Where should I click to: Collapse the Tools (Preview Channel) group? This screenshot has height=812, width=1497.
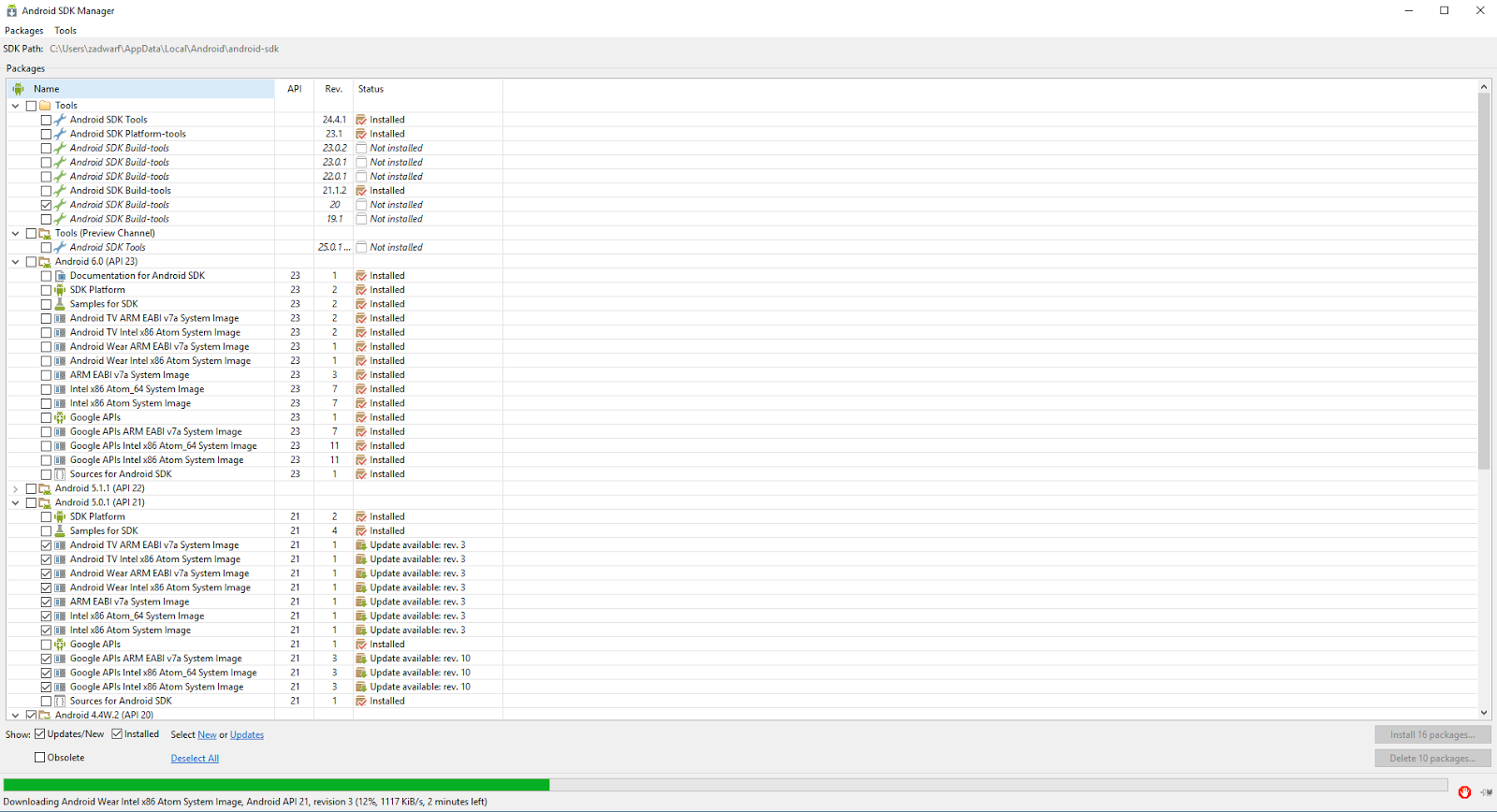[15, 233]
